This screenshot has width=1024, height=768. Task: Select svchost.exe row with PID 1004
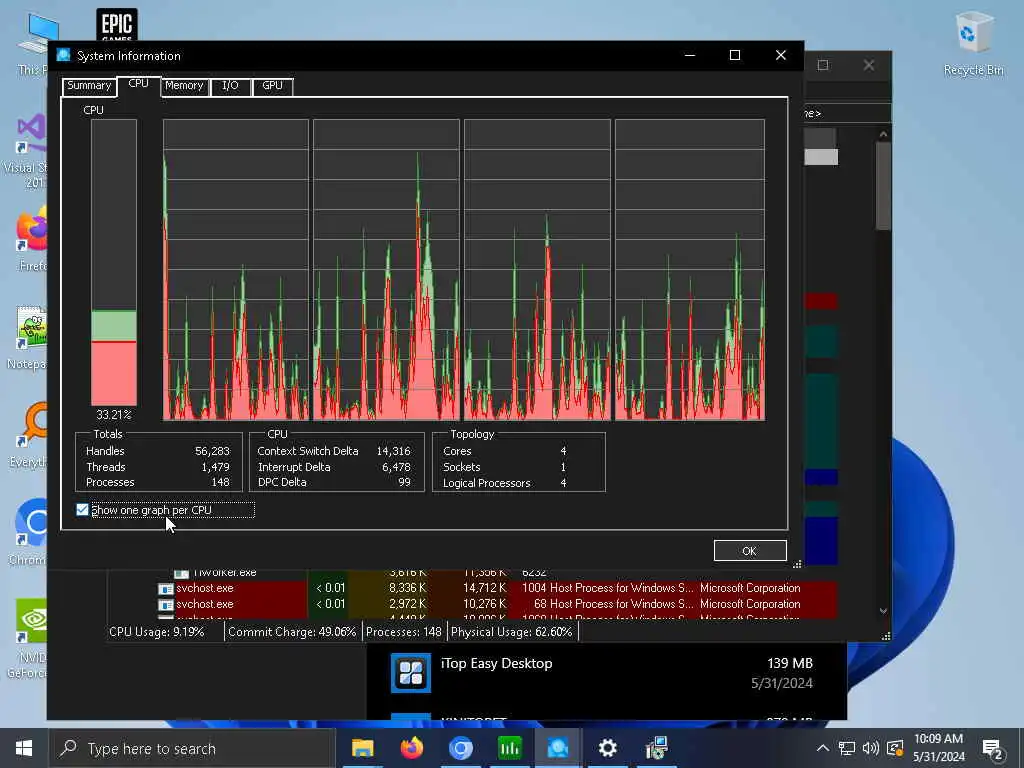[x=496, y=588]
